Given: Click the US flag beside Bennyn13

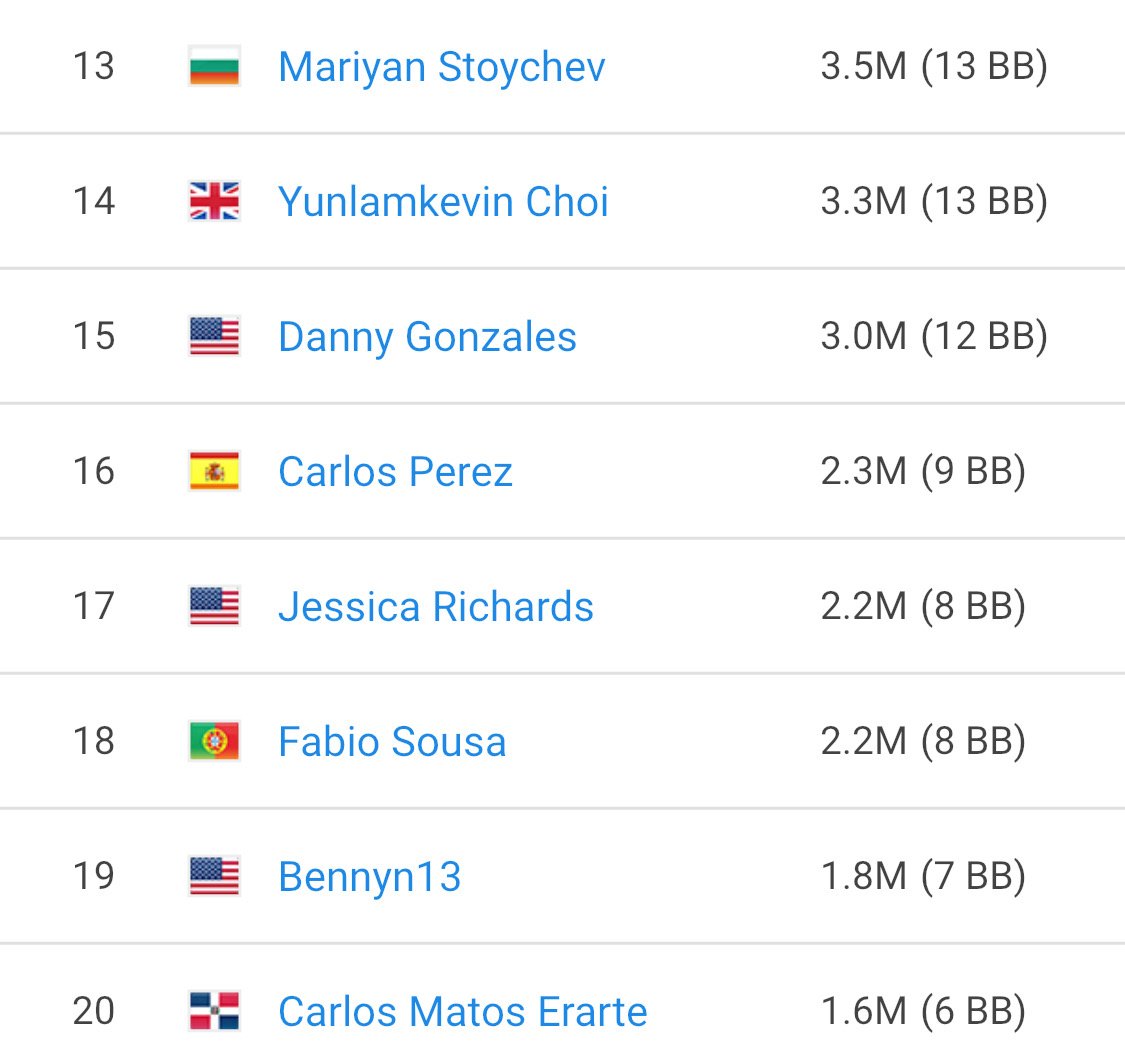Looking at the screenshot, I should 214,876.
